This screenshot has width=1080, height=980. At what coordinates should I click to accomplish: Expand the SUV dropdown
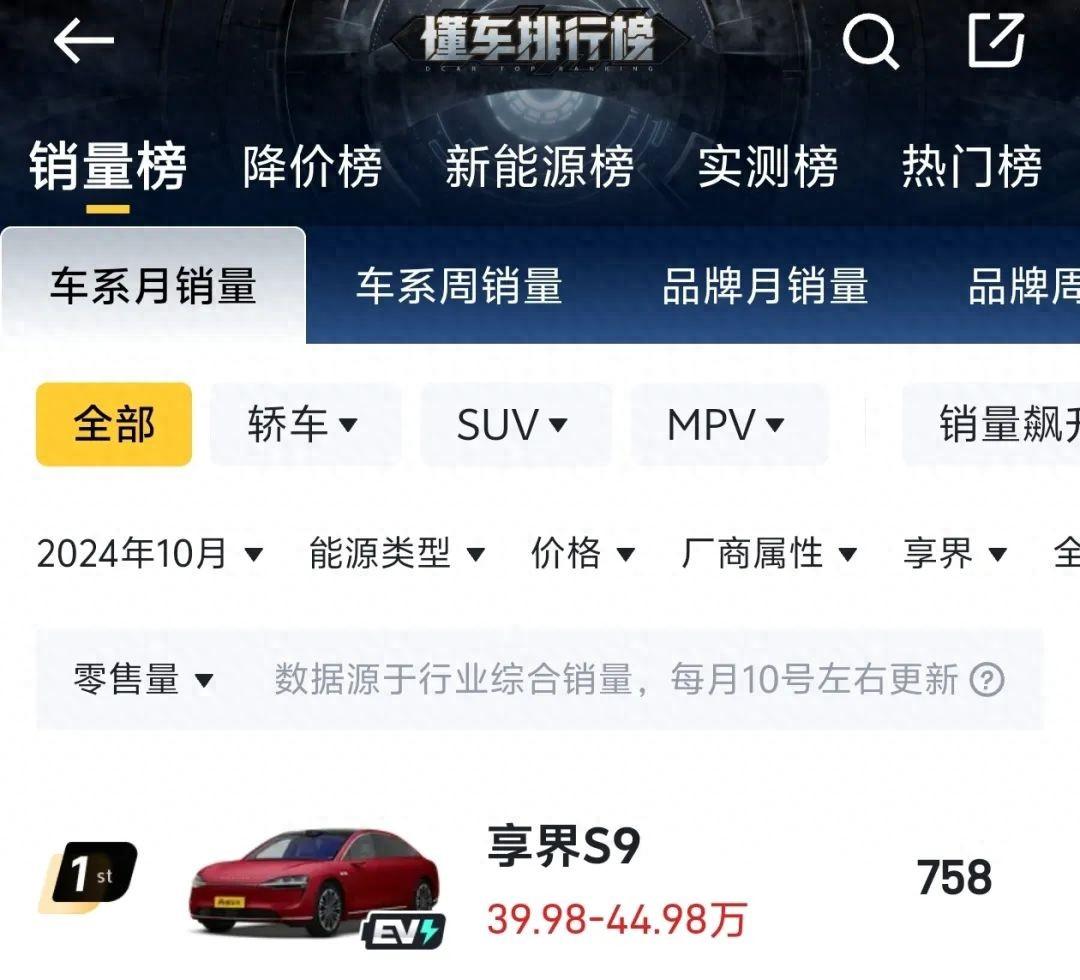(515, 424)
